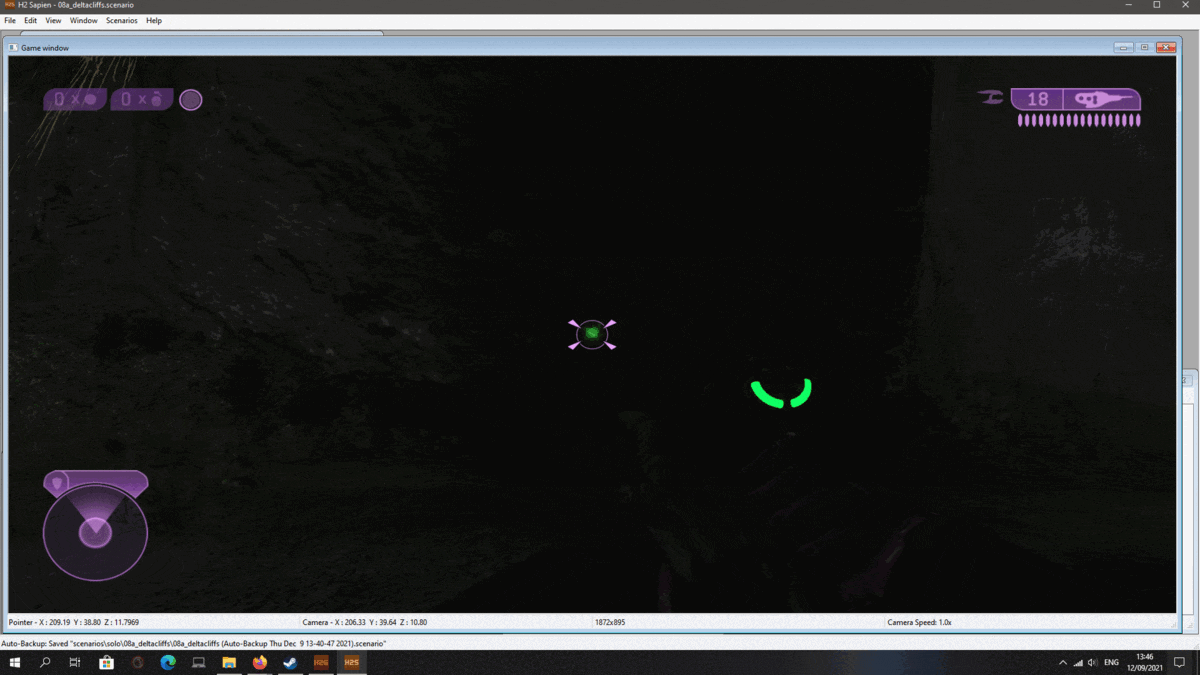Open network status in system tray
The image size is (1200, 675).
pyautogui.click(x=1078, y=662)
